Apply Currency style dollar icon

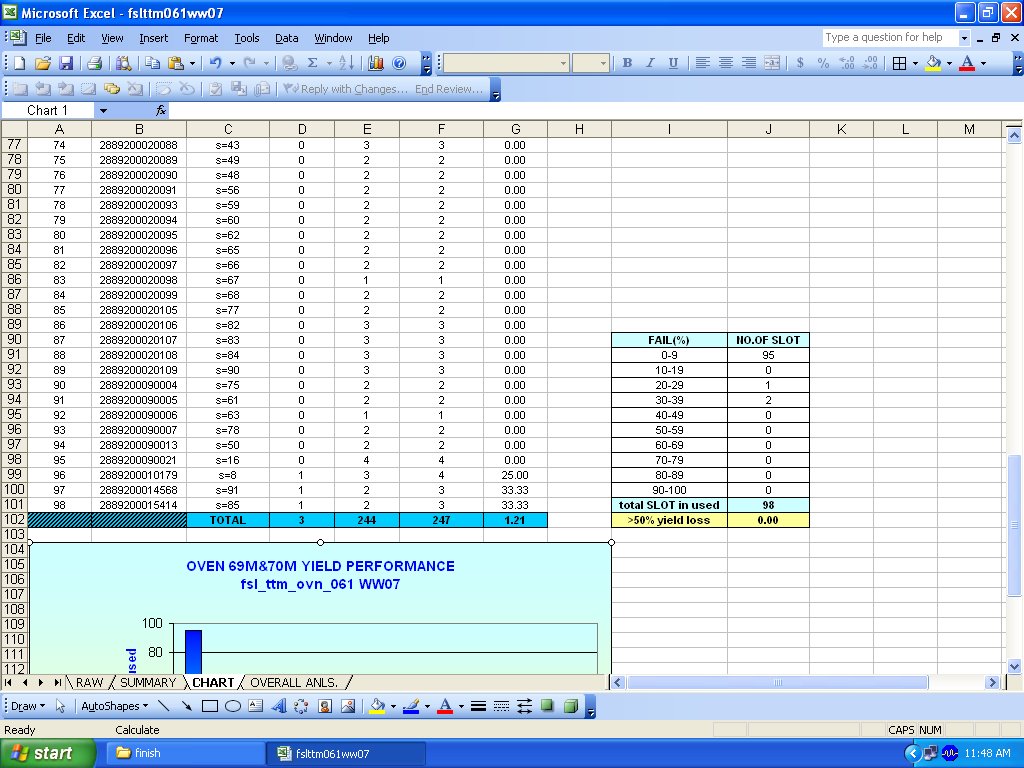click(x=800, y=63)
